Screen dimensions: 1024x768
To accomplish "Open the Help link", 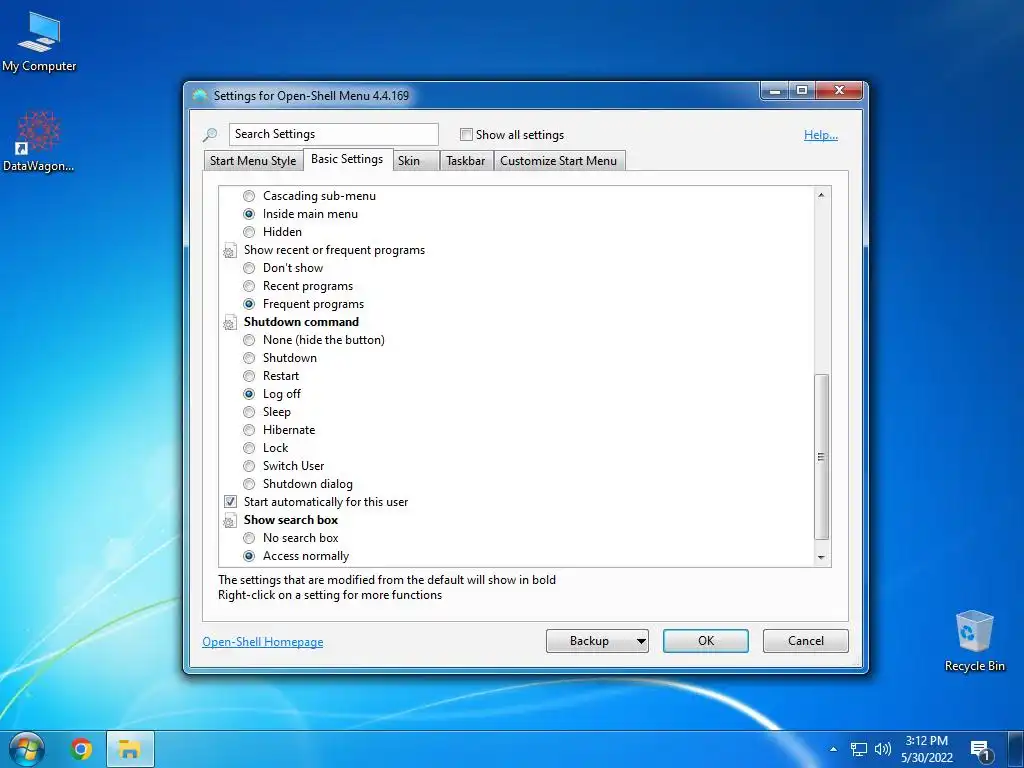I will 821,135.
